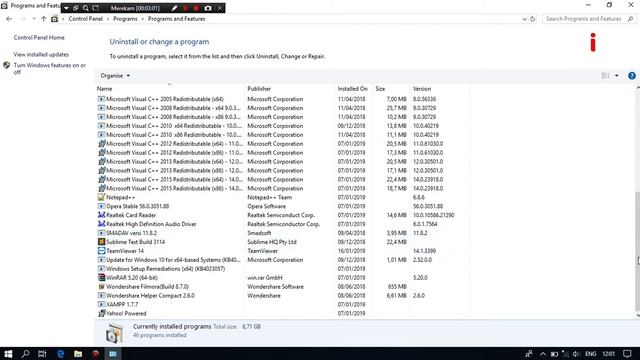
Task: Open the Windows Start menu
Action: tap(8, 353)
